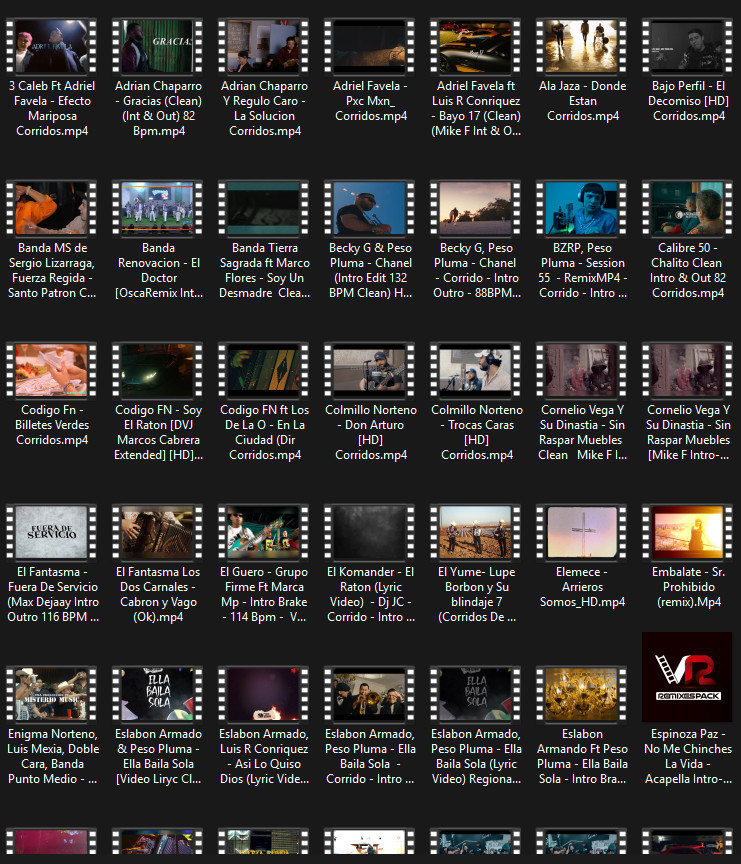The image size is (741, 864).
Task: Select El Fantasma Los Dos Carnales thumbnail
Action: [x=158, y=532]
